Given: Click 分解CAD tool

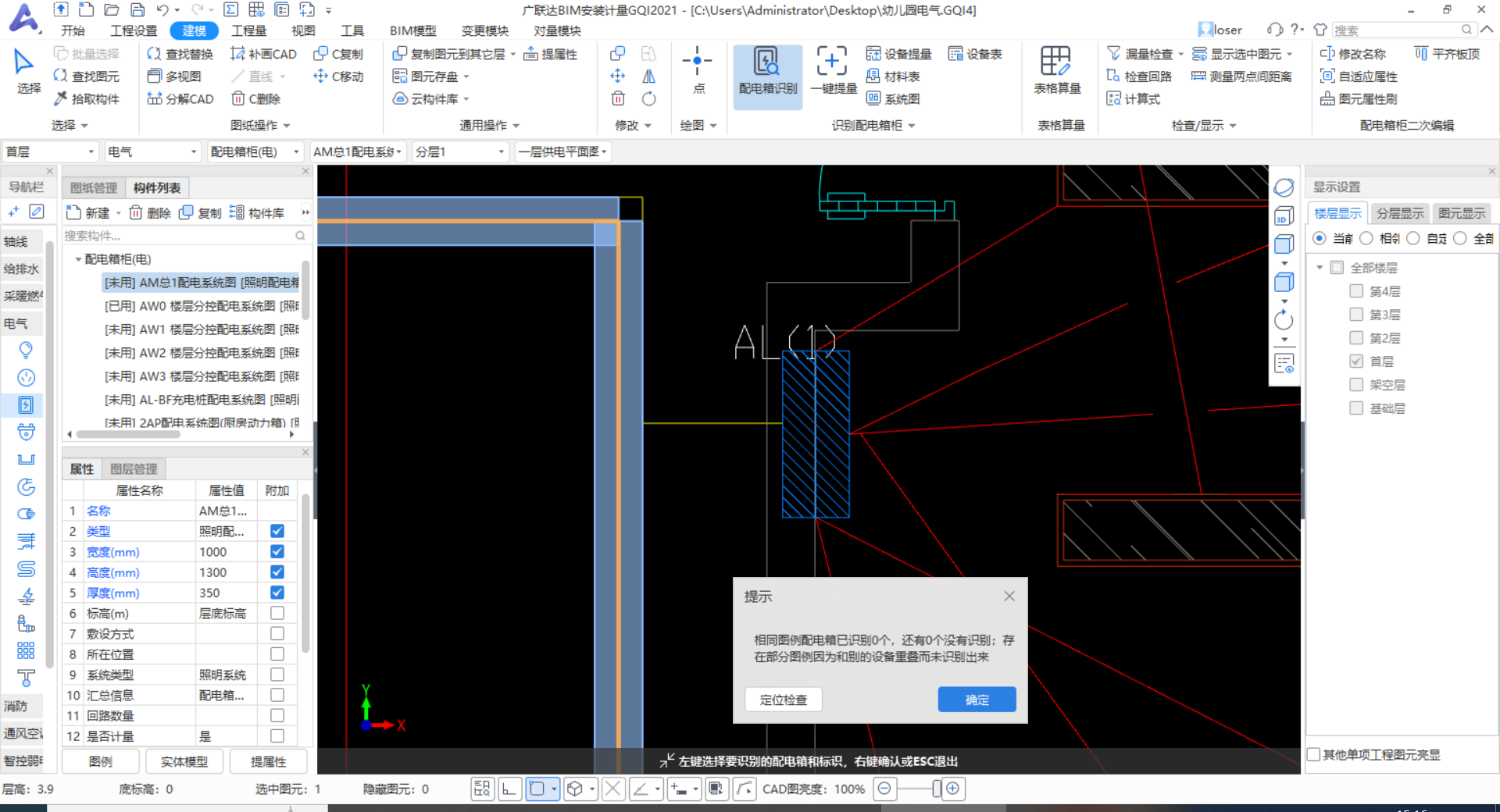Looking at the screenshot, I should (x=180, y=98).
